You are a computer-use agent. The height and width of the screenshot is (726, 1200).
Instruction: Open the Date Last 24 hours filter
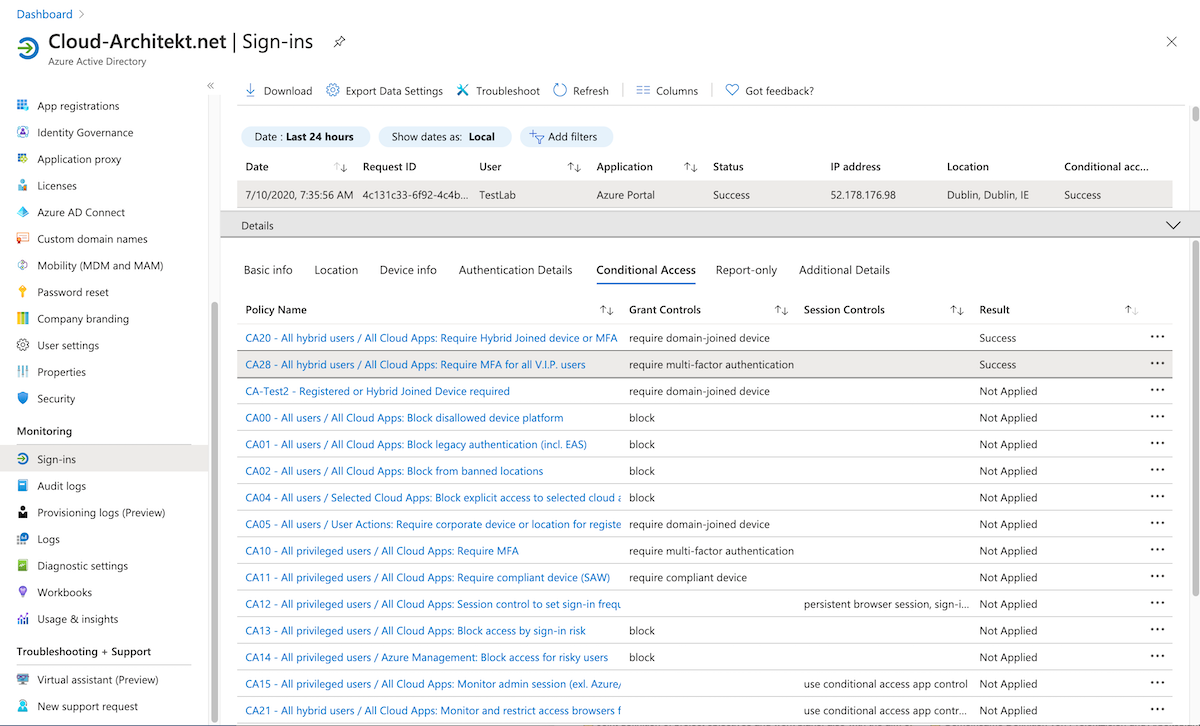305,137
